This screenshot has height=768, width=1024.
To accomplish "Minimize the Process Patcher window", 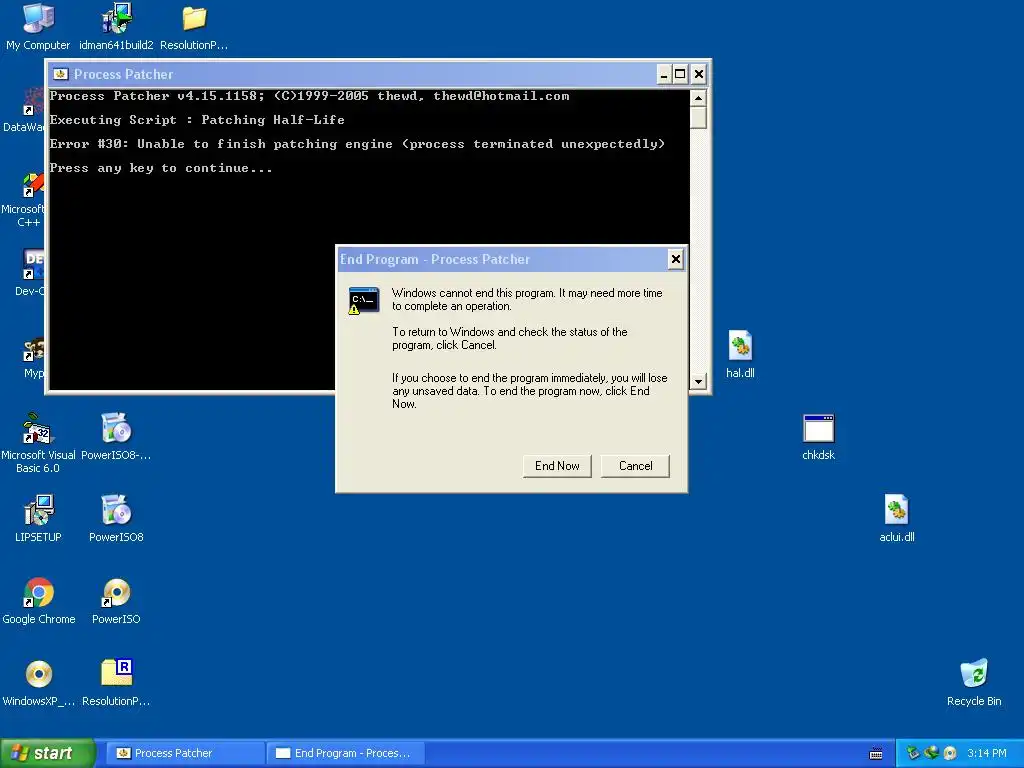I will [x=664, y=74].
